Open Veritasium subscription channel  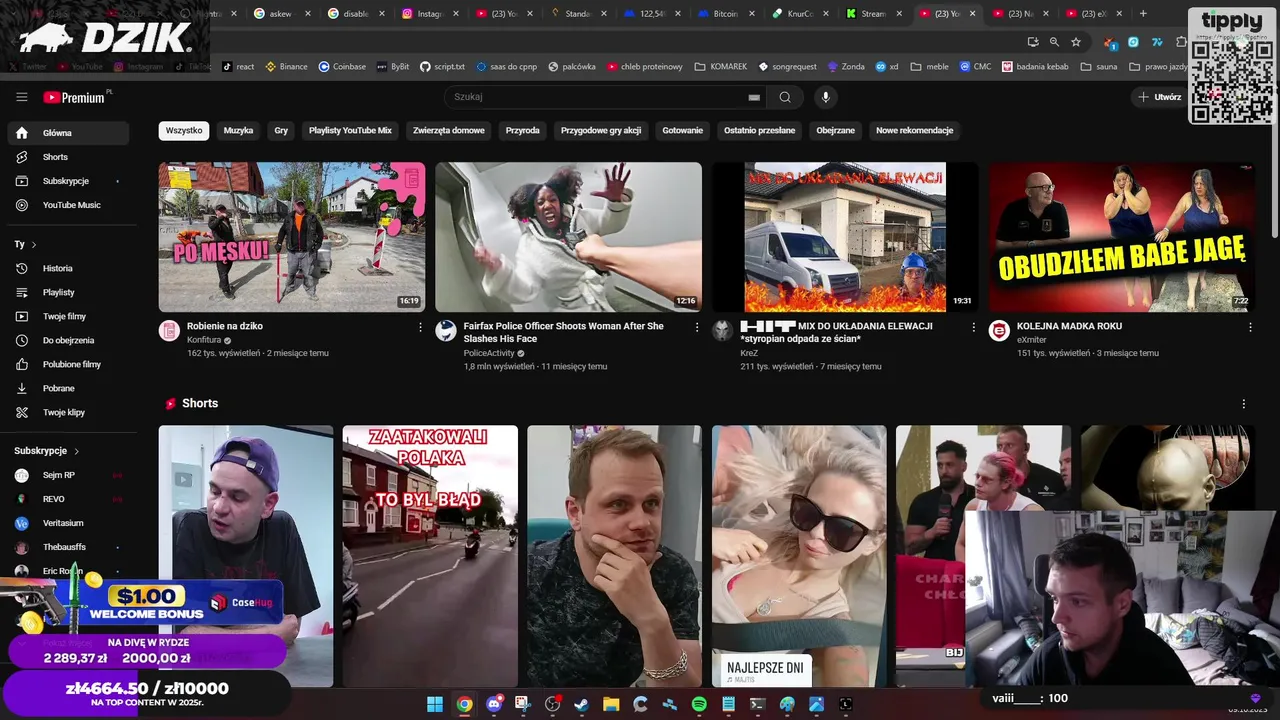click(68, 523)
